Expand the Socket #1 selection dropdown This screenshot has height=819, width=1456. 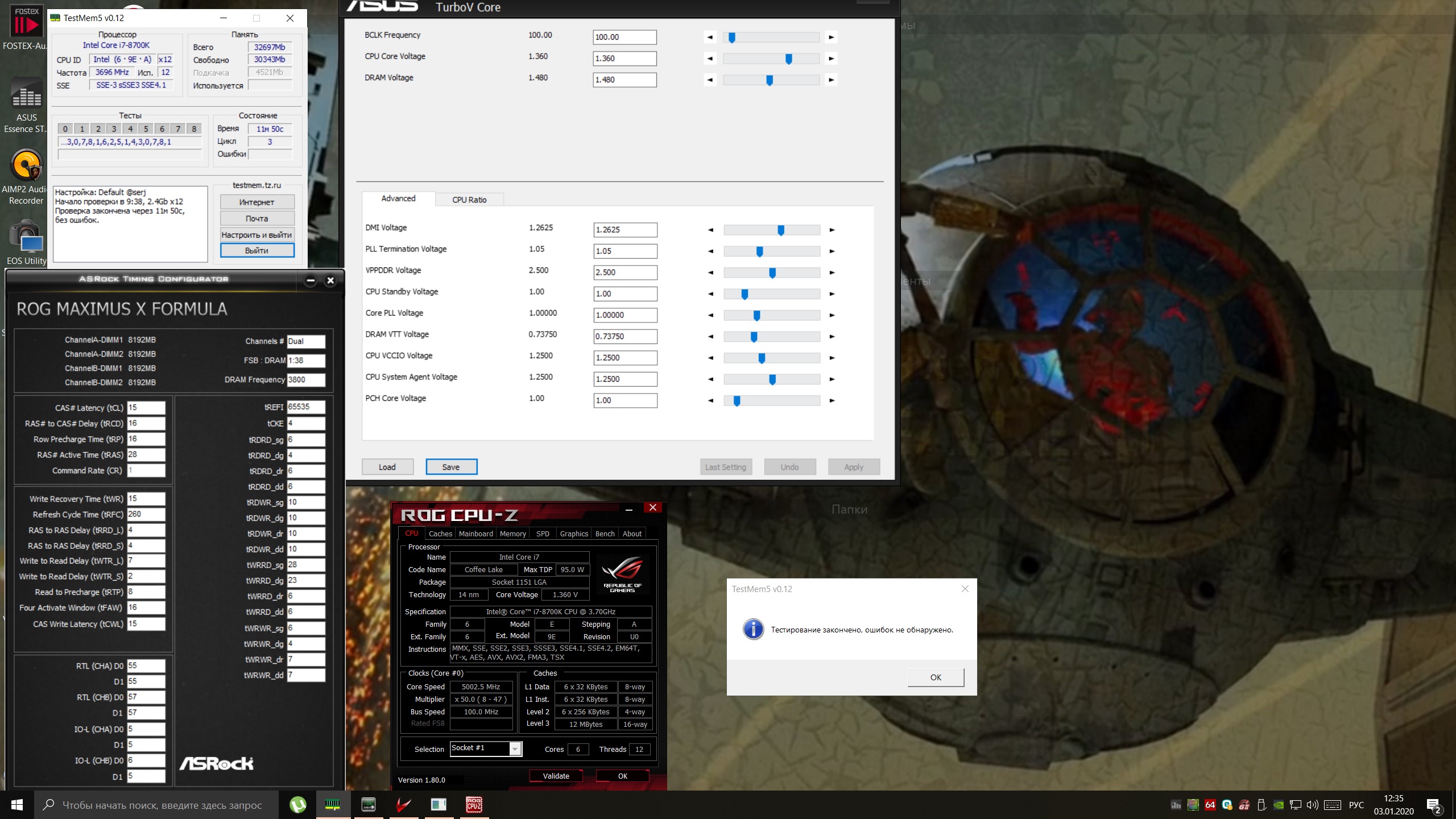click(x=515, y=749)
